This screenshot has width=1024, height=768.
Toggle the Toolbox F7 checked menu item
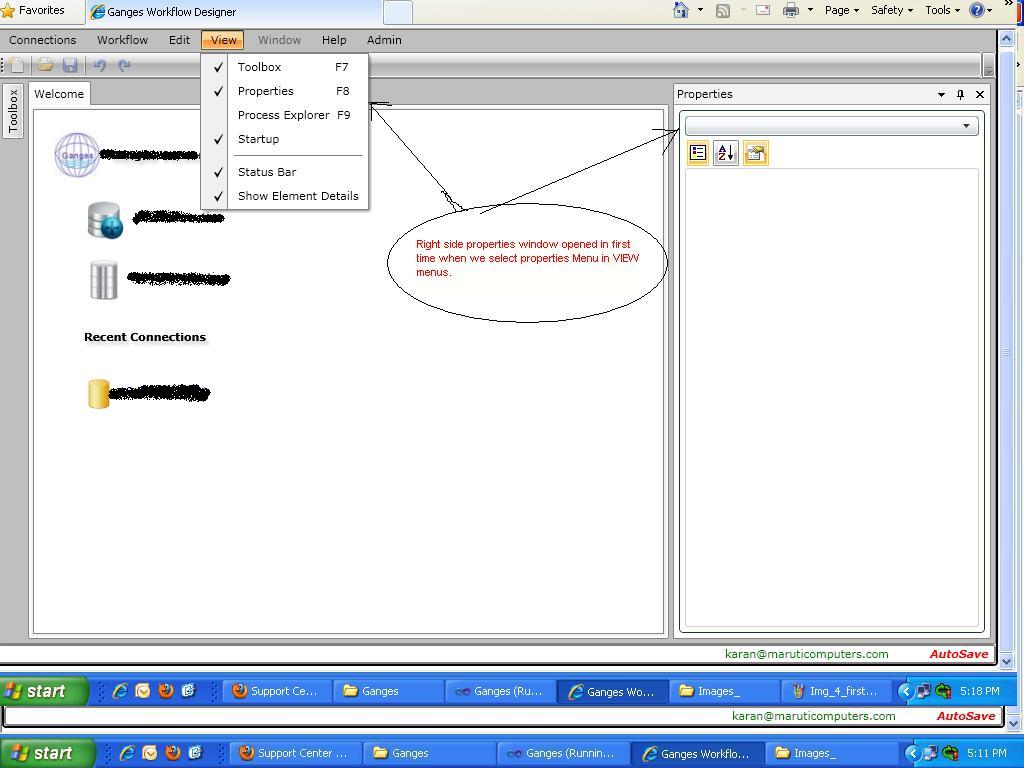285,67
